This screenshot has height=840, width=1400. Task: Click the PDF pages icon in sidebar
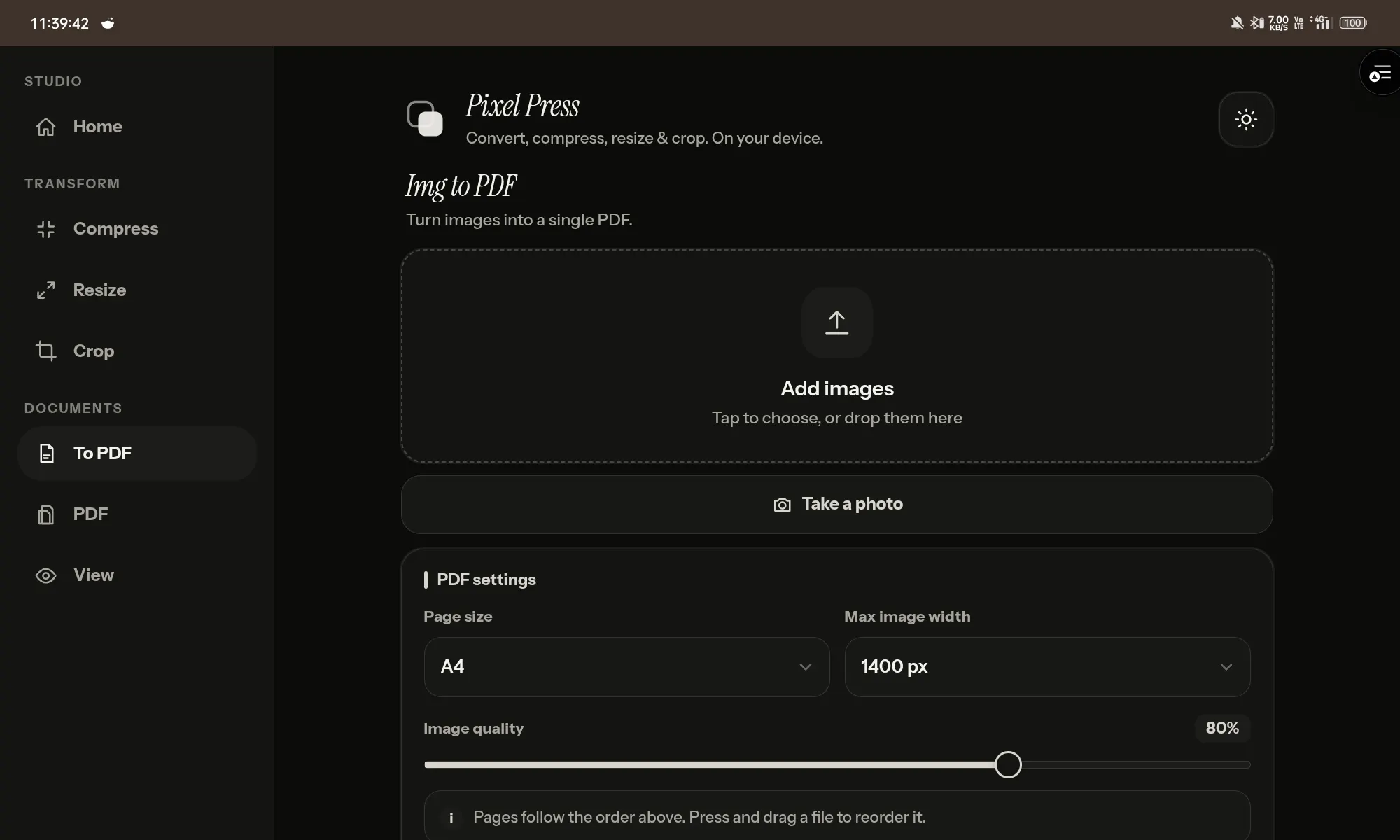[x=46, y=514]
